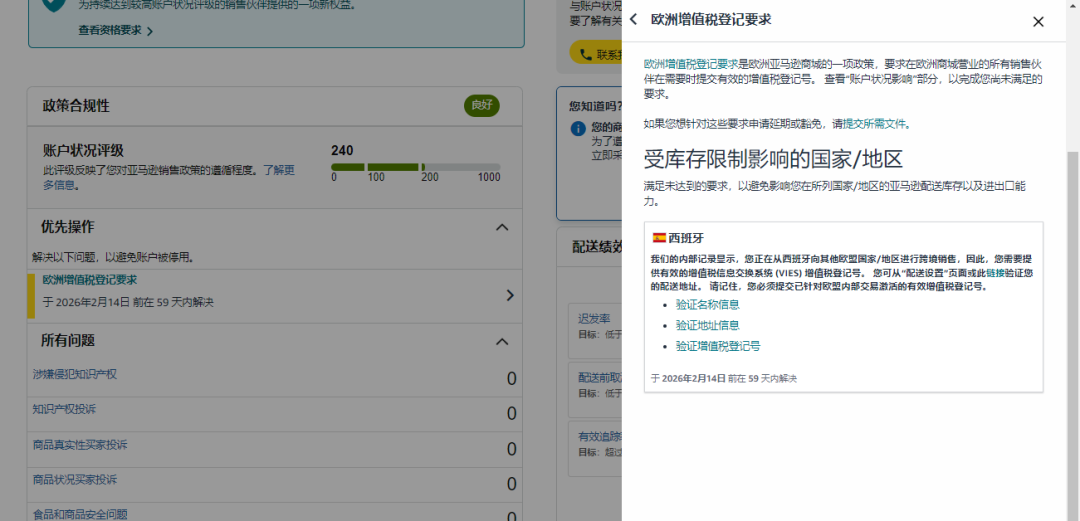The image size is (1080, 521).
Task: Click 验证地址信息 link
Action: point(707,326)
